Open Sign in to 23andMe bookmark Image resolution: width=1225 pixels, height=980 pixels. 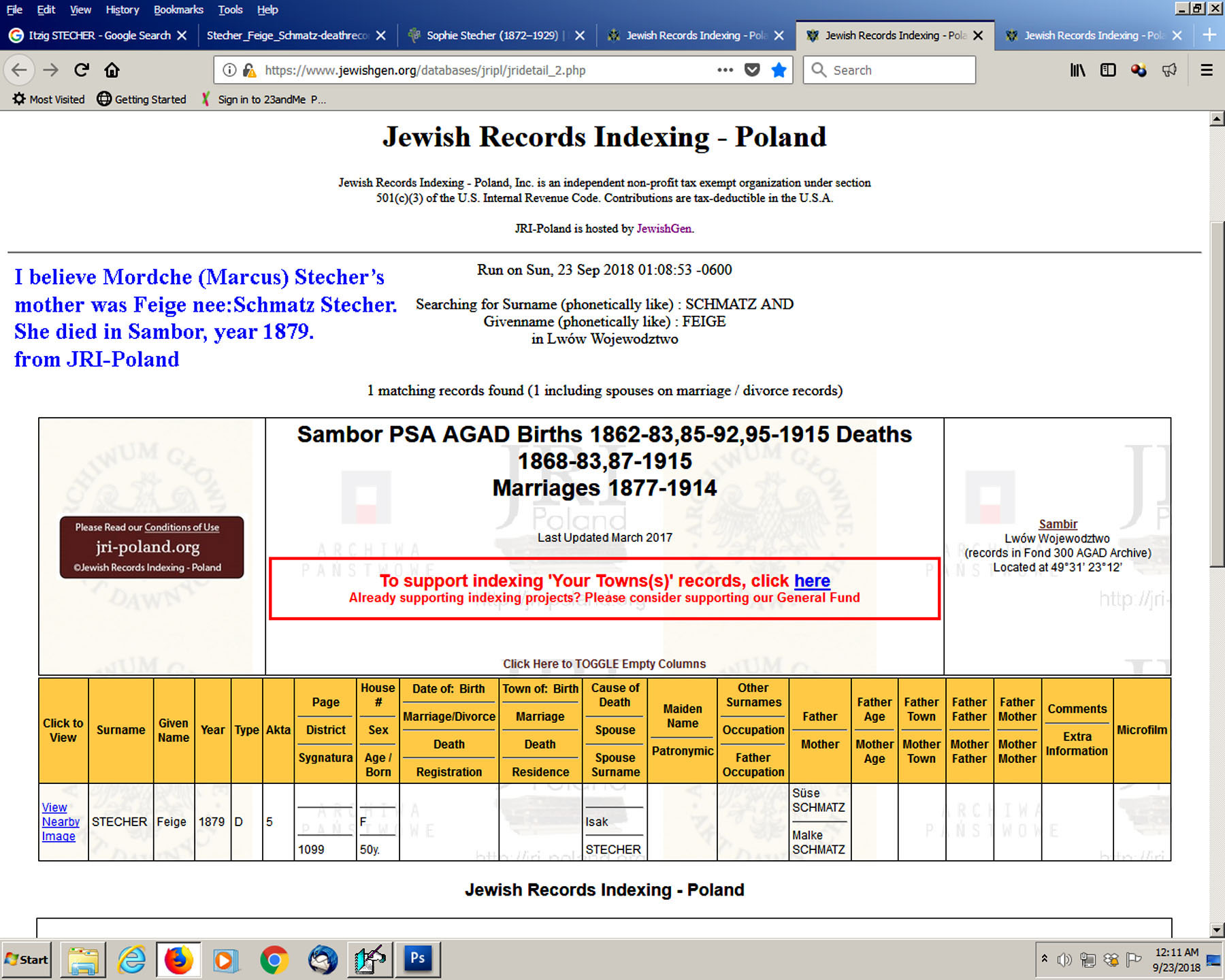point(263,99)
